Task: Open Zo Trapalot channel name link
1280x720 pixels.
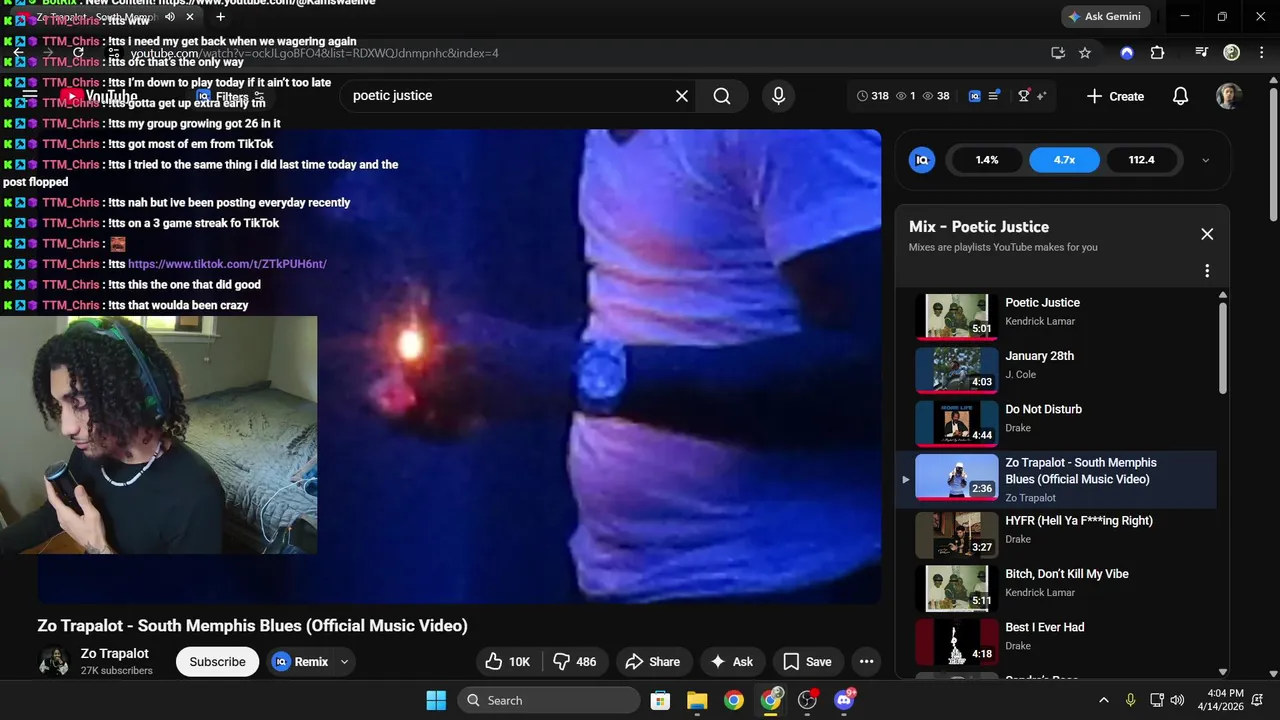Action: pyautogui.click(x=115, y=653)
